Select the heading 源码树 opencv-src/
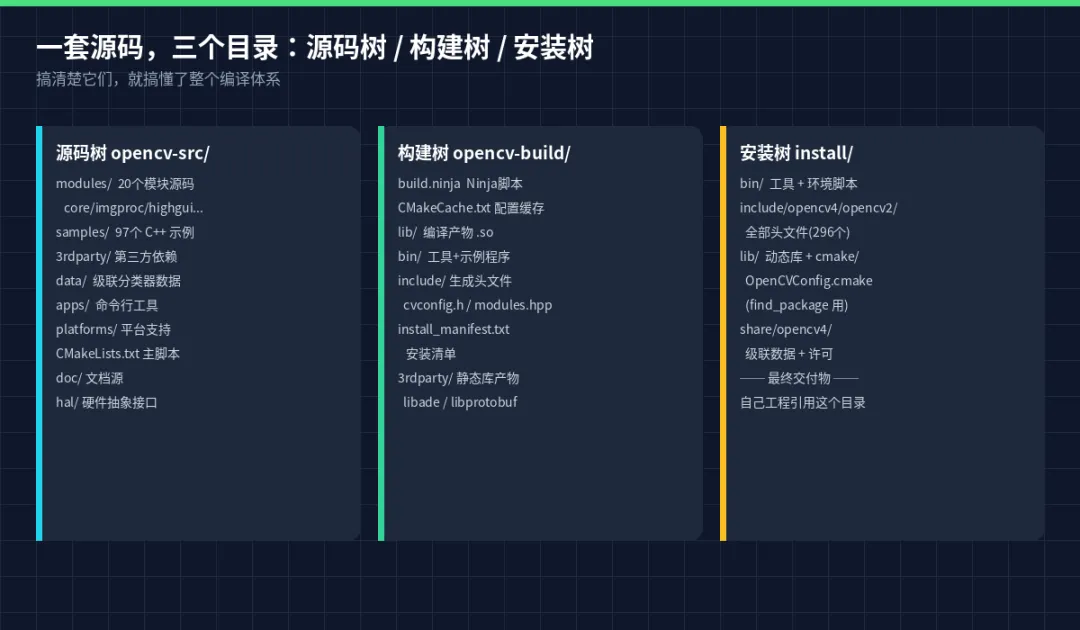The image size is (1080, 630). (x=132, y=153)
